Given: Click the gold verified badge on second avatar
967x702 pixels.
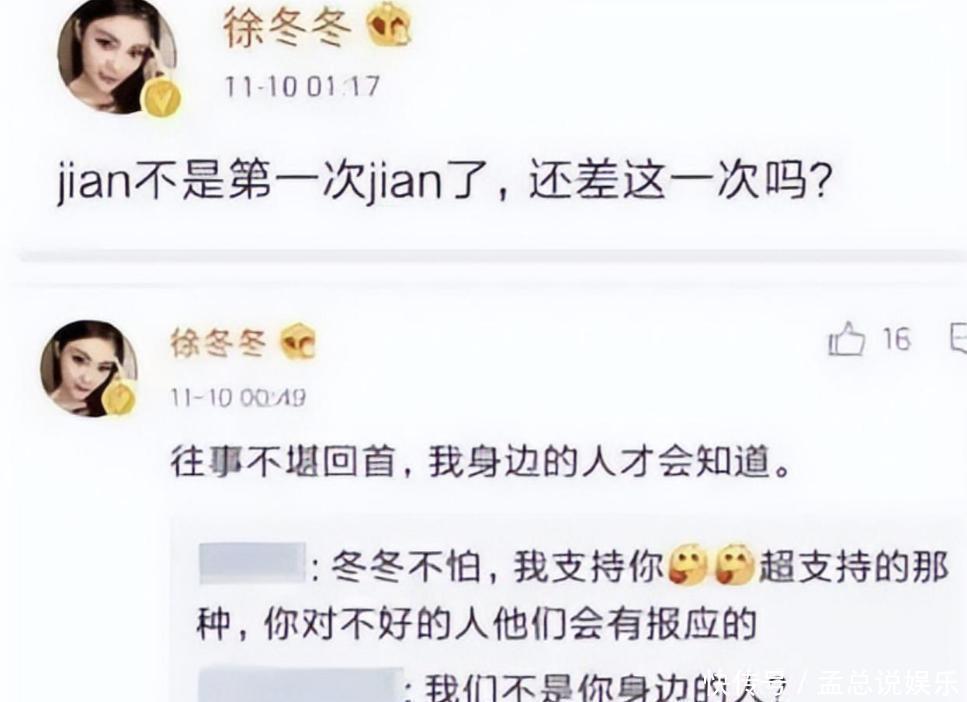Looking at the screenshot, I should (x=118, y=398).
